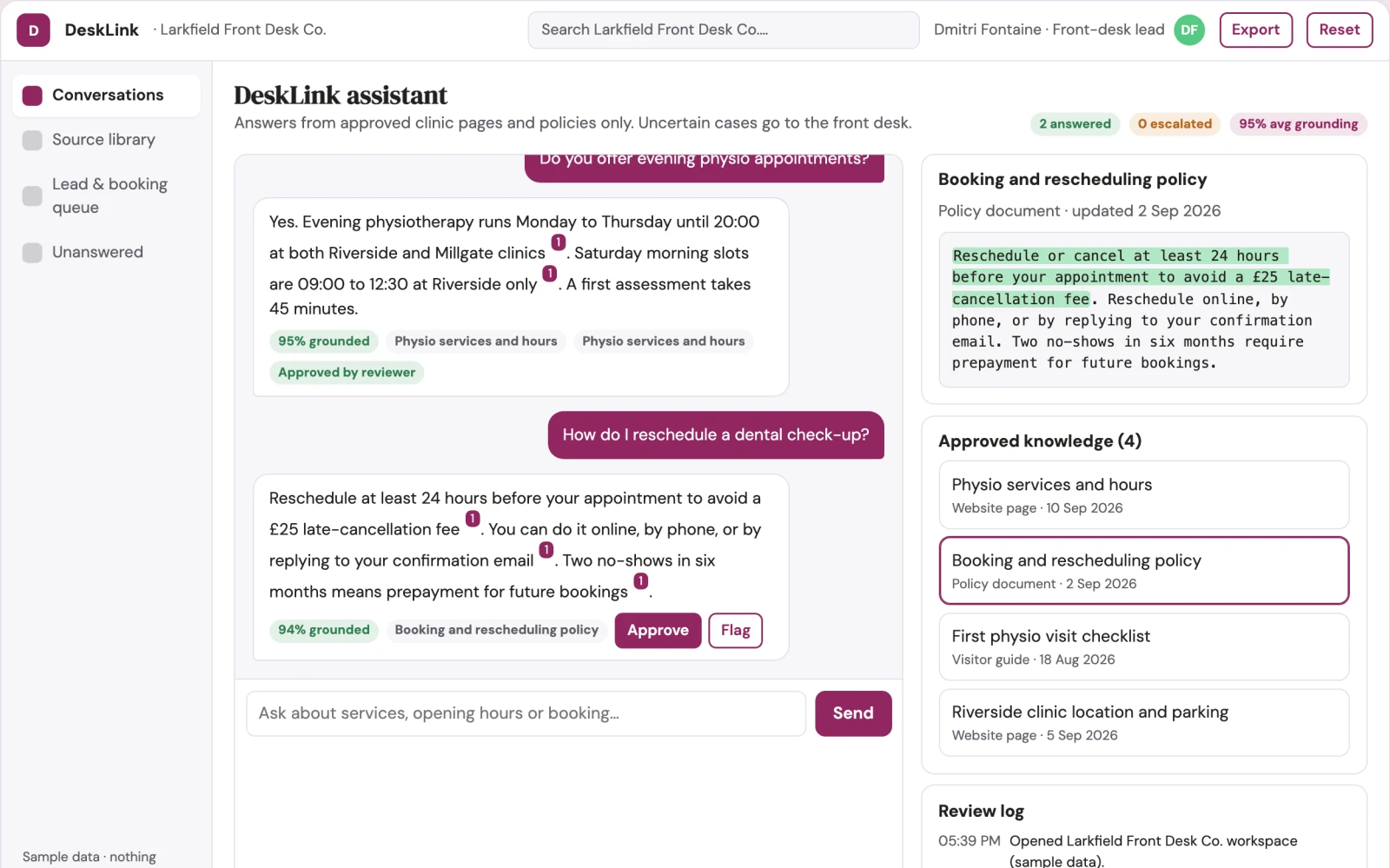The image size is (1390, 868).
Task: Click the 95% grounded chip
Action: click(x=324, y=341)
